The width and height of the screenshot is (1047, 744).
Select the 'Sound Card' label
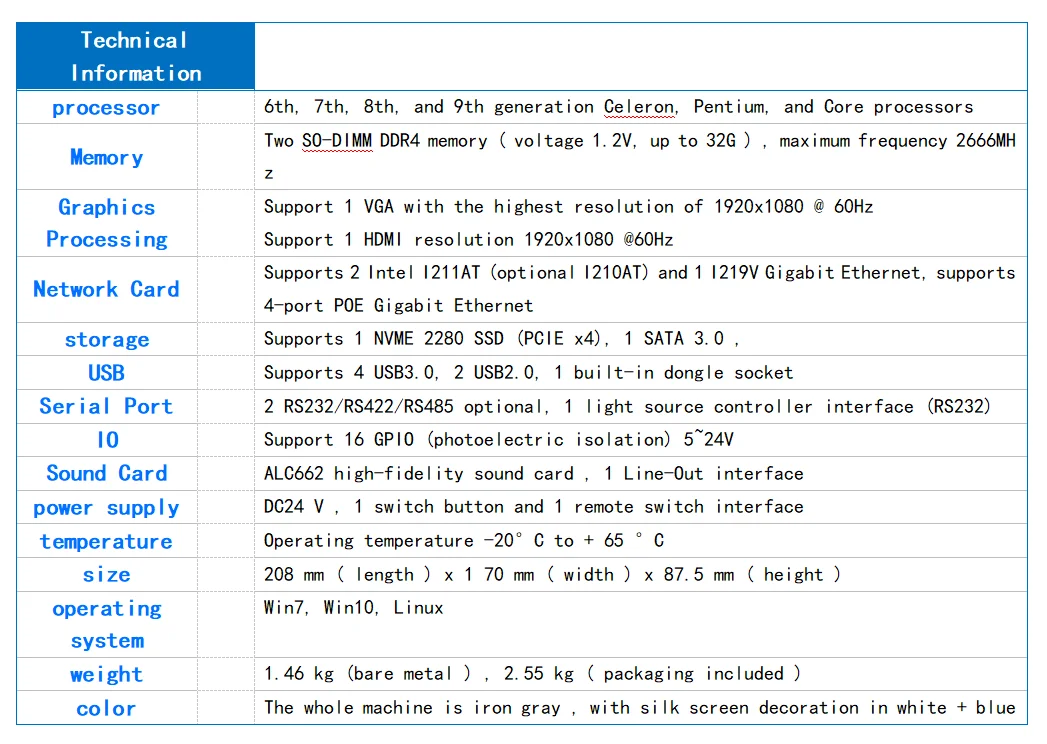[x=107, y=473]
